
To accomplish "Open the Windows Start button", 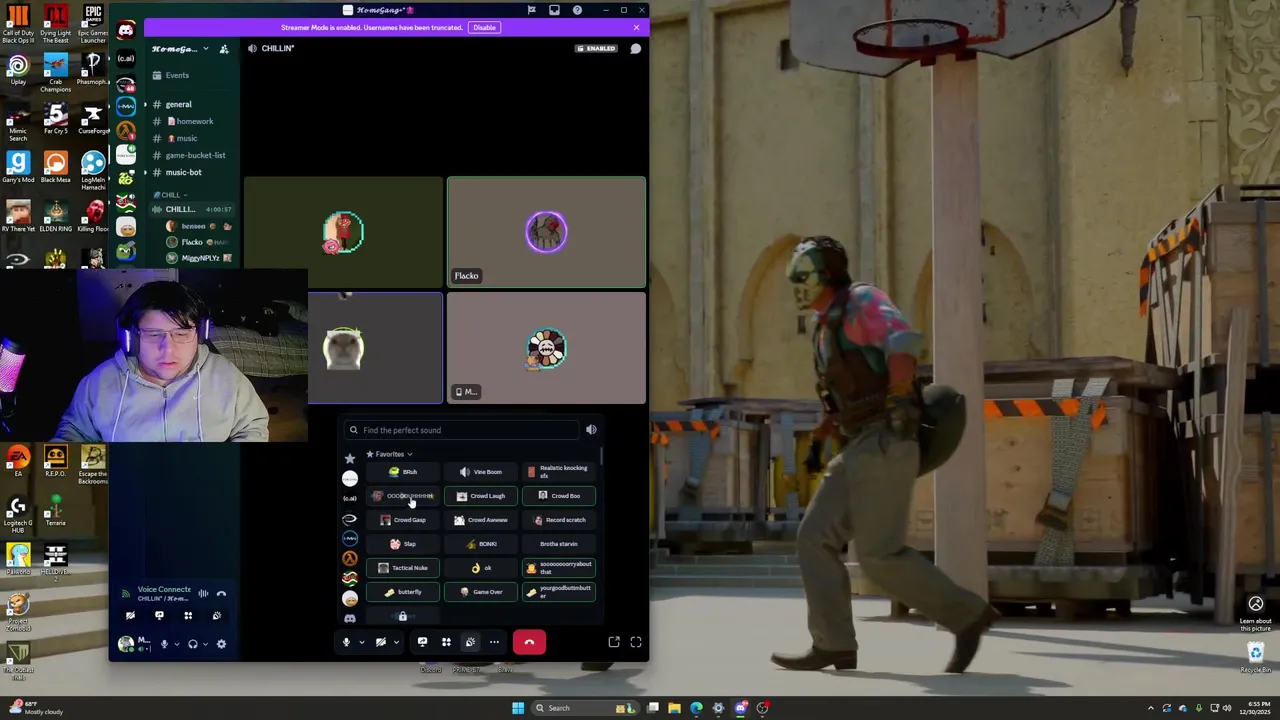I will click(x=518, y=708).
